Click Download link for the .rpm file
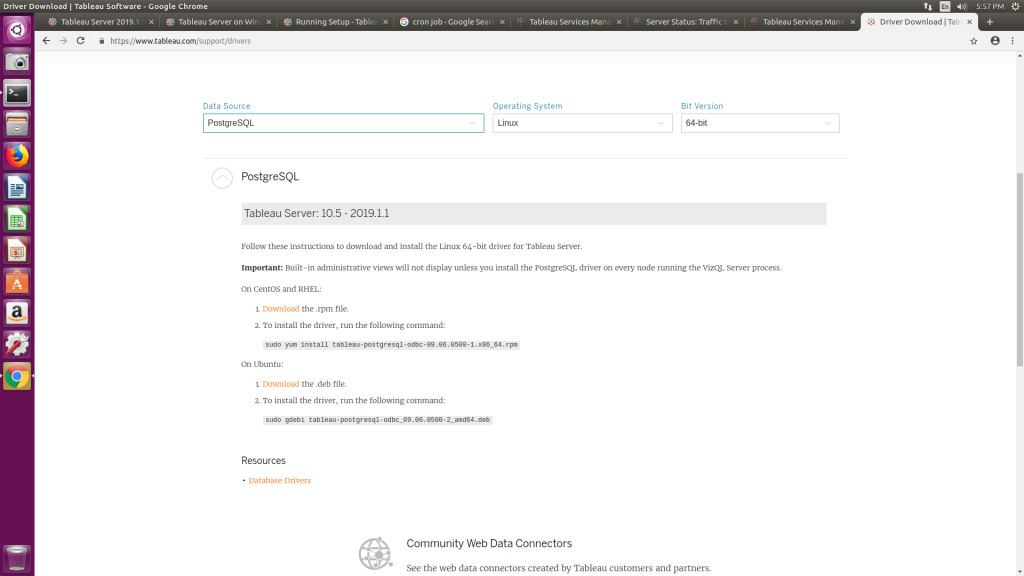The image size is (1024, 576). coord(280,309)
